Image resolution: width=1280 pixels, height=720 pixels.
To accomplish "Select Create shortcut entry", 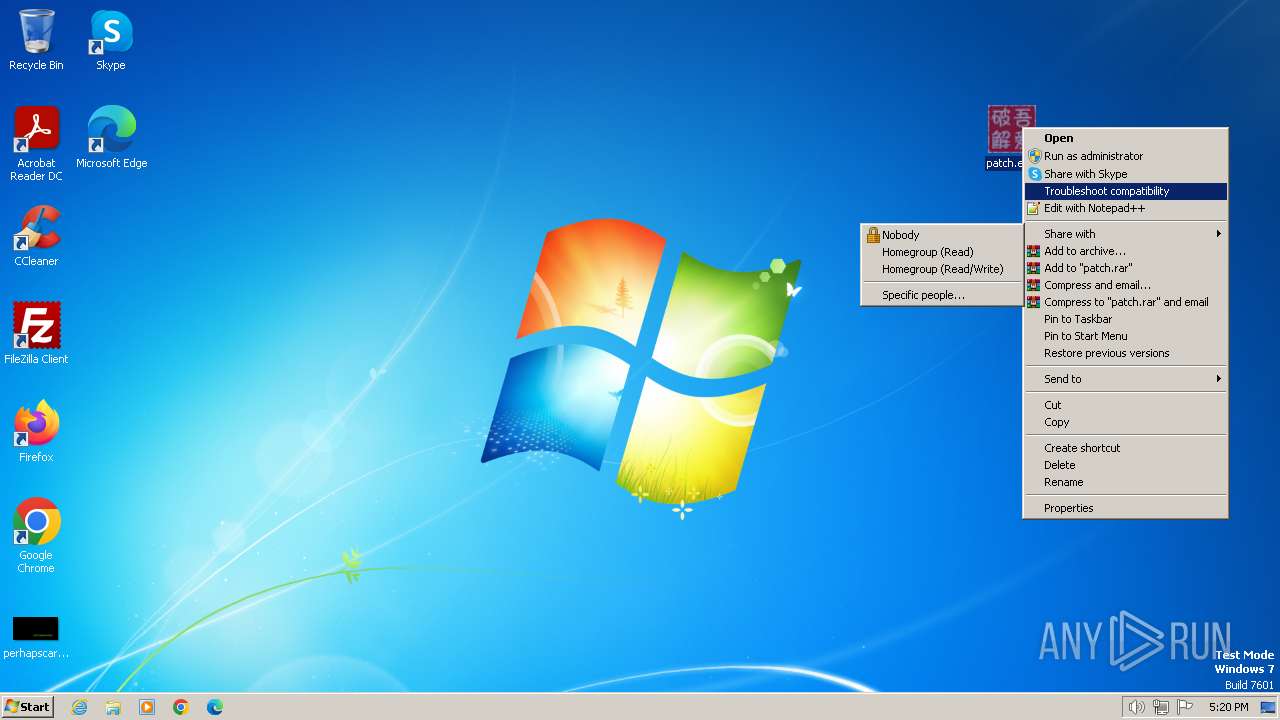I will (x=1126, y=448).
